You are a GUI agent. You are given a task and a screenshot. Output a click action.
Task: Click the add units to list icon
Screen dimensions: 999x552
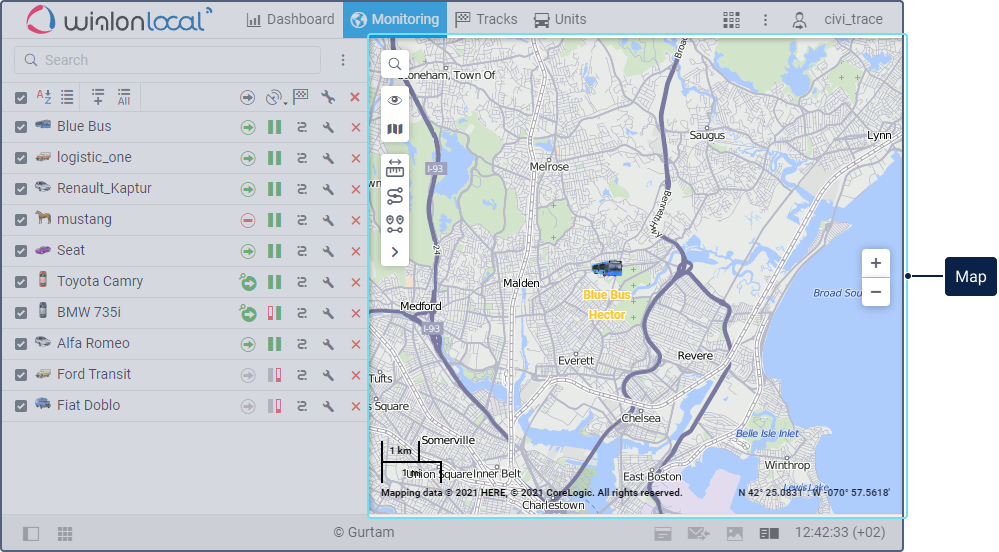coord(97,97)
